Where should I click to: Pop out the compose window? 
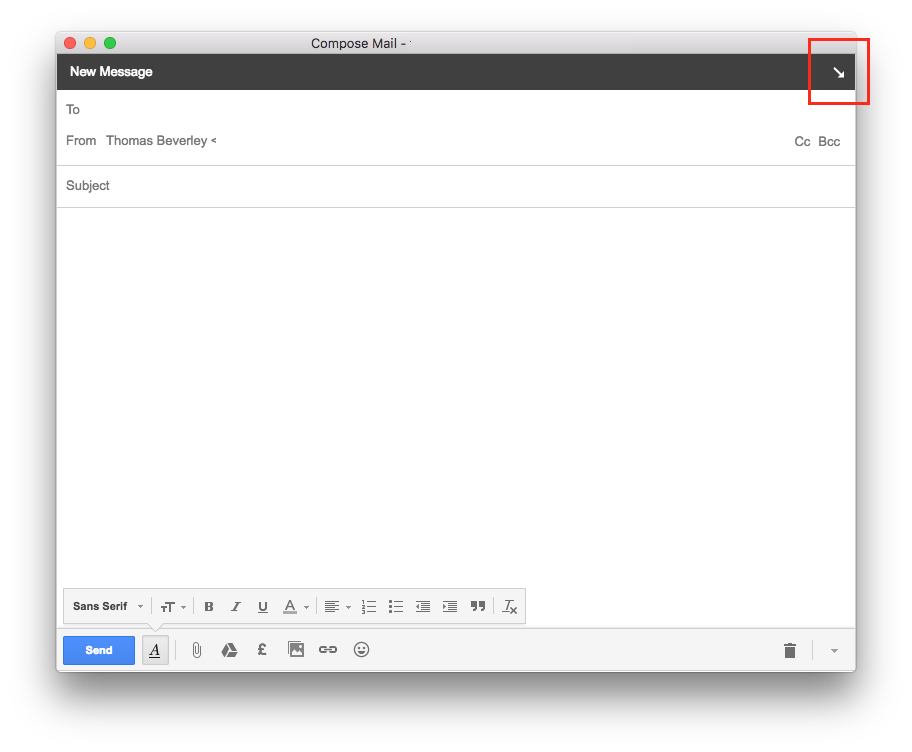[838, 71]
